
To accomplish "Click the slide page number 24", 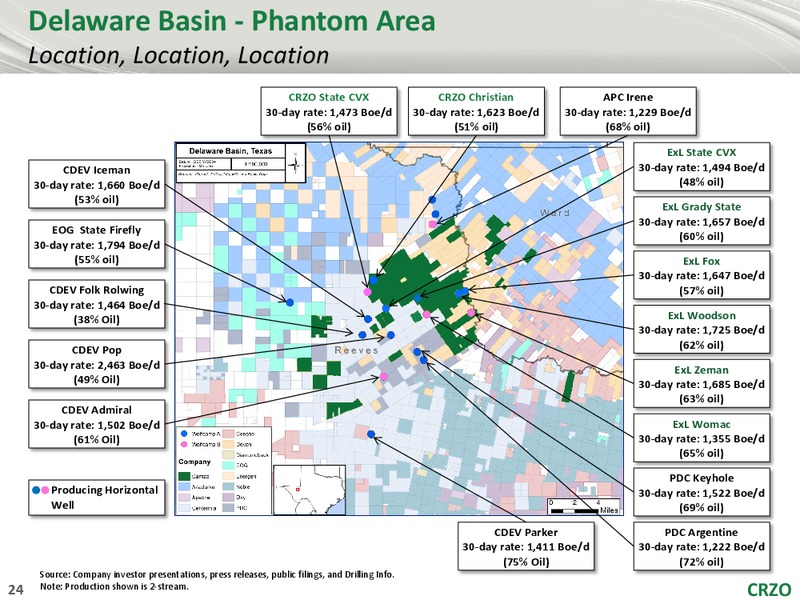I will tap(16, 590).
